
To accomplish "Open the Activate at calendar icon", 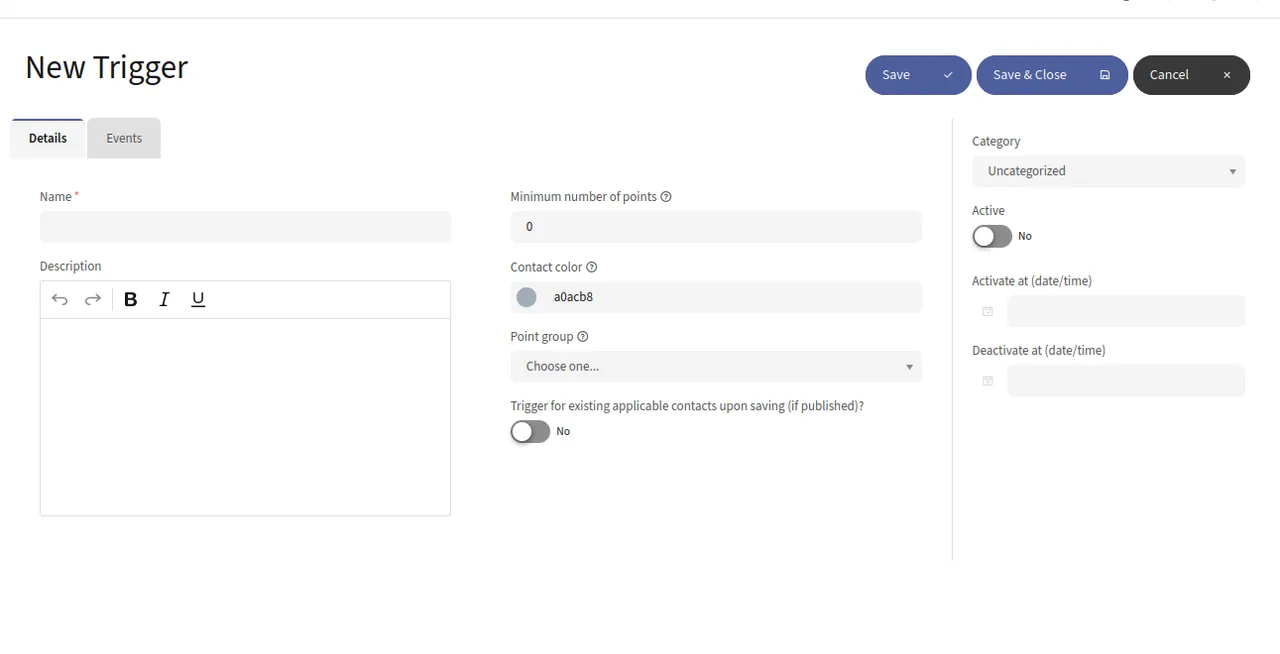I will click(988, 311).
